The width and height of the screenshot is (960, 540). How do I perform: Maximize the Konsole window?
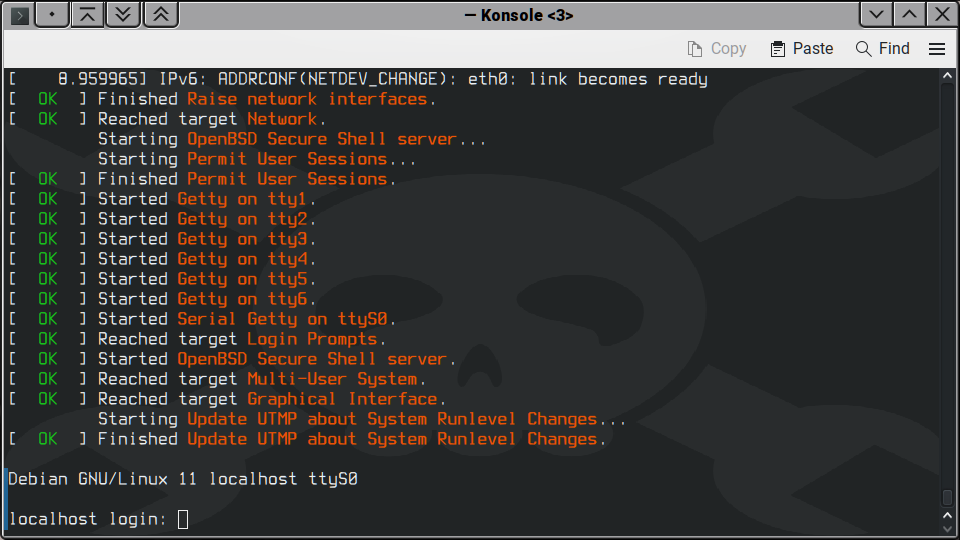click(909, 15)
